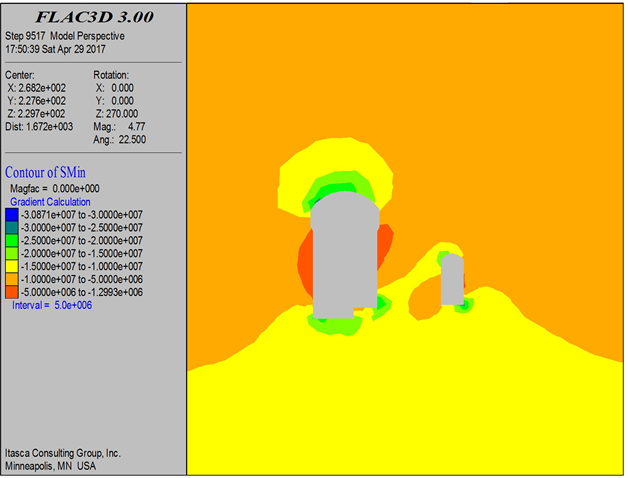Click the yellow legend swatch
Screen dimensions: 628x478
point(11,266)
